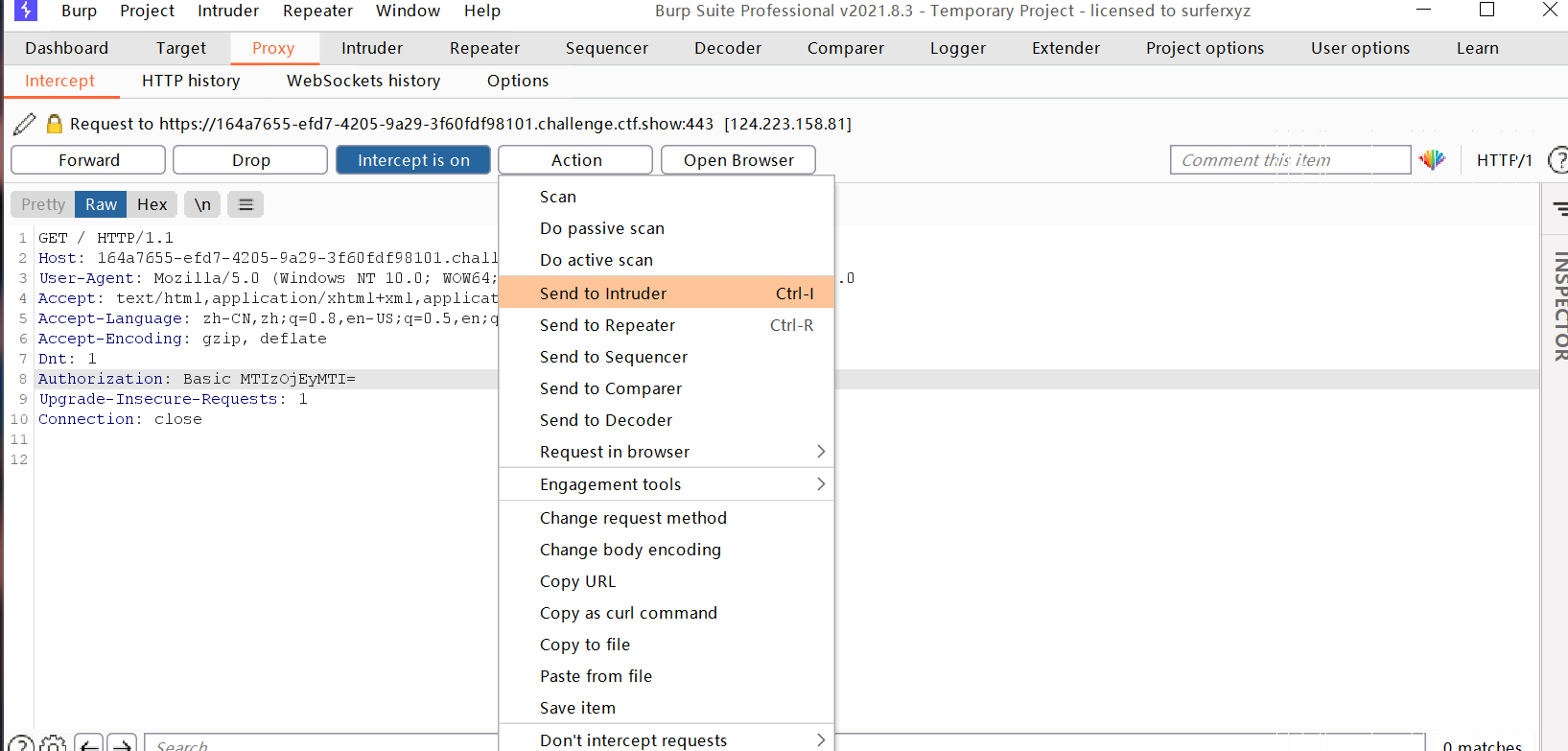The height and width of the screenshot is (751, 1568).
Task: Click the Forward button
Action: pyautogui.click(x=88, y=160)
